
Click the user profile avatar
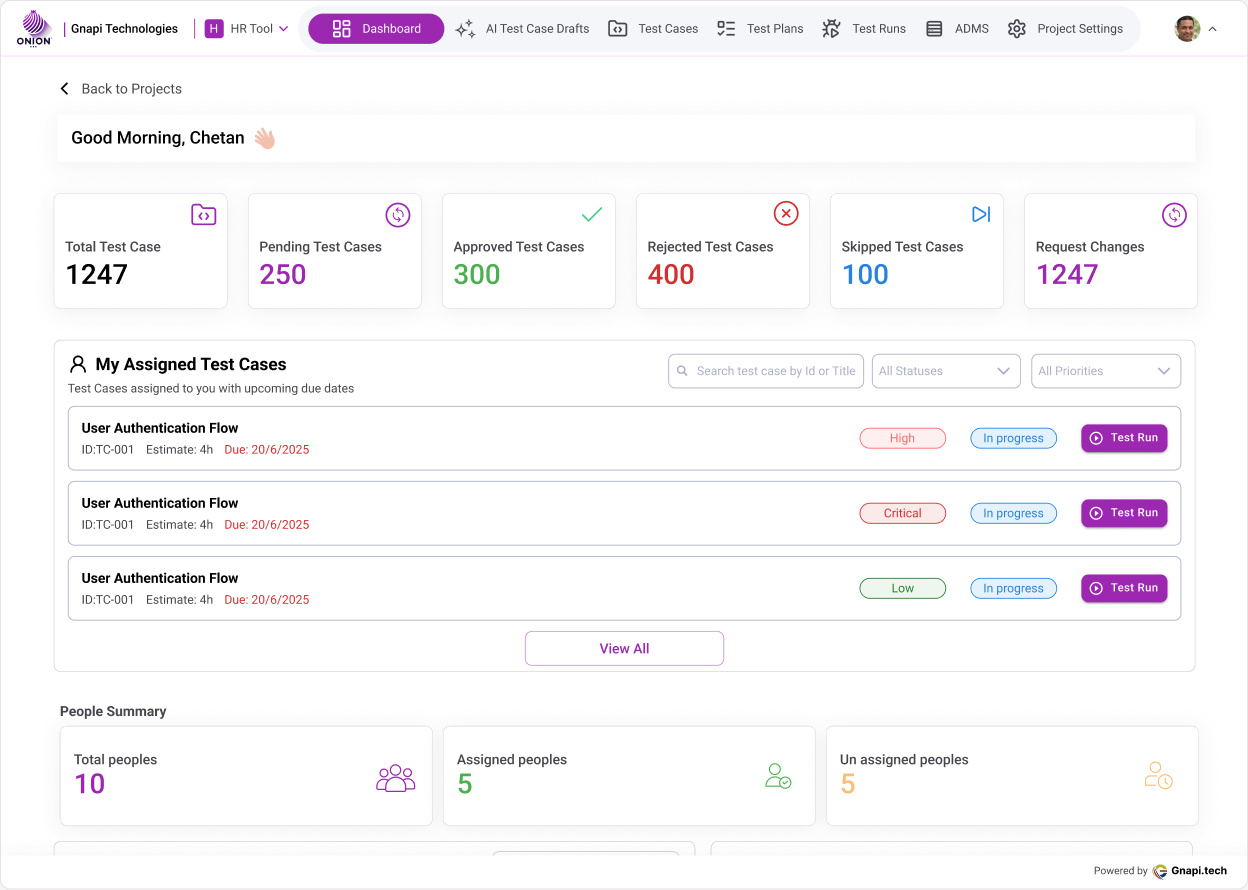[1187, 29]
